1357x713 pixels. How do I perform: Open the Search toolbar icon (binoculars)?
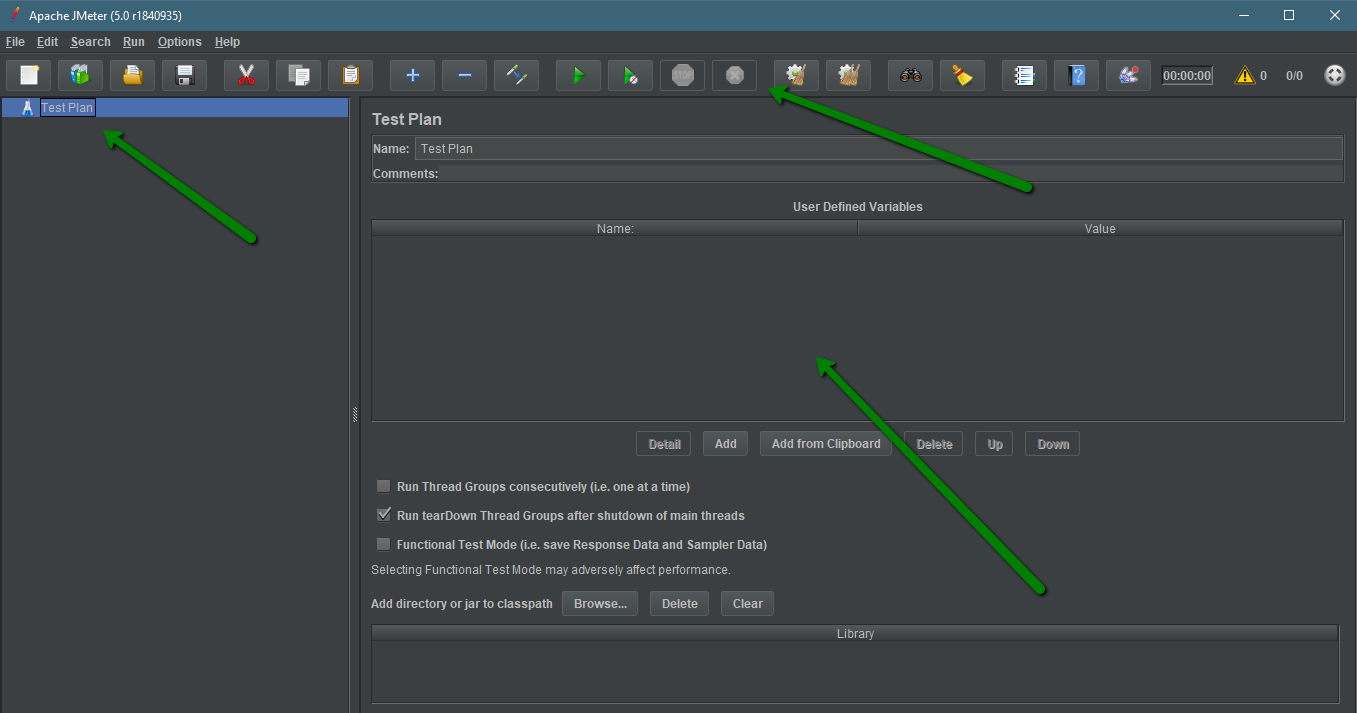910,74
